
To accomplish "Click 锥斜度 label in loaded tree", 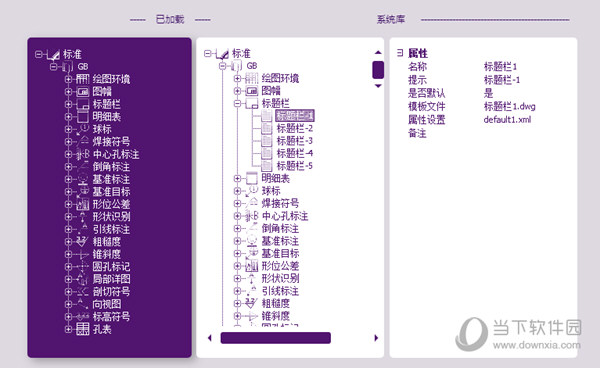I will (x=107, y=254).
